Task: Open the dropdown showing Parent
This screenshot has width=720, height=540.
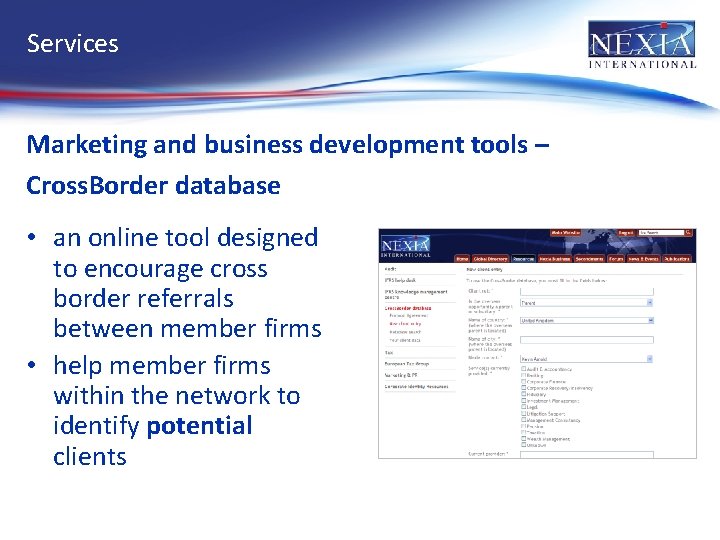Action: (587, 303)
